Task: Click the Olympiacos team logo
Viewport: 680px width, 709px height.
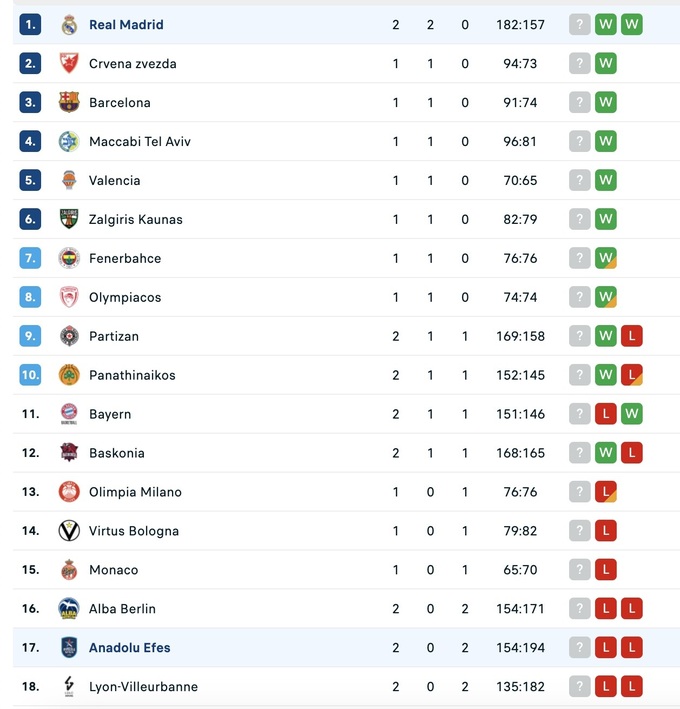Action: click(69, 298)
